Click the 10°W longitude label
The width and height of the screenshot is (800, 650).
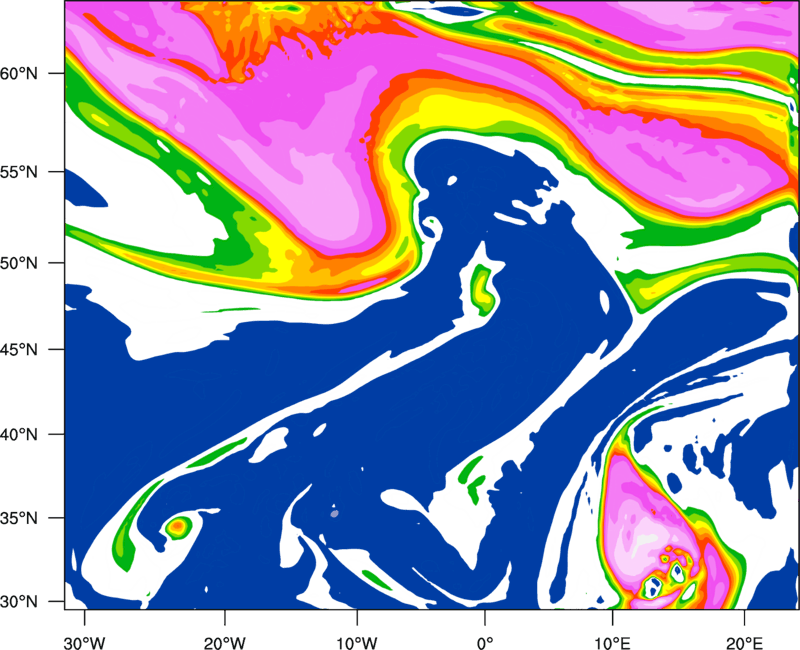(357, 643)
